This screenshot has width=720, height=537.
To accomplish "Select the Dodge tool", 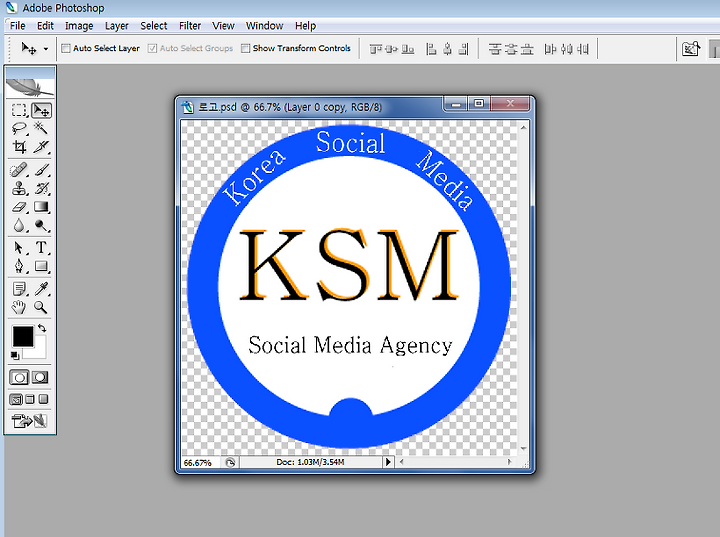I will (41, 225).
